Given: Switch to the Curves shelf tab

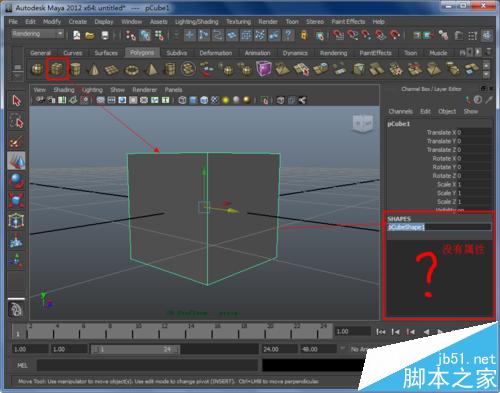Looking at the screenshot, I should click(73, 53).
